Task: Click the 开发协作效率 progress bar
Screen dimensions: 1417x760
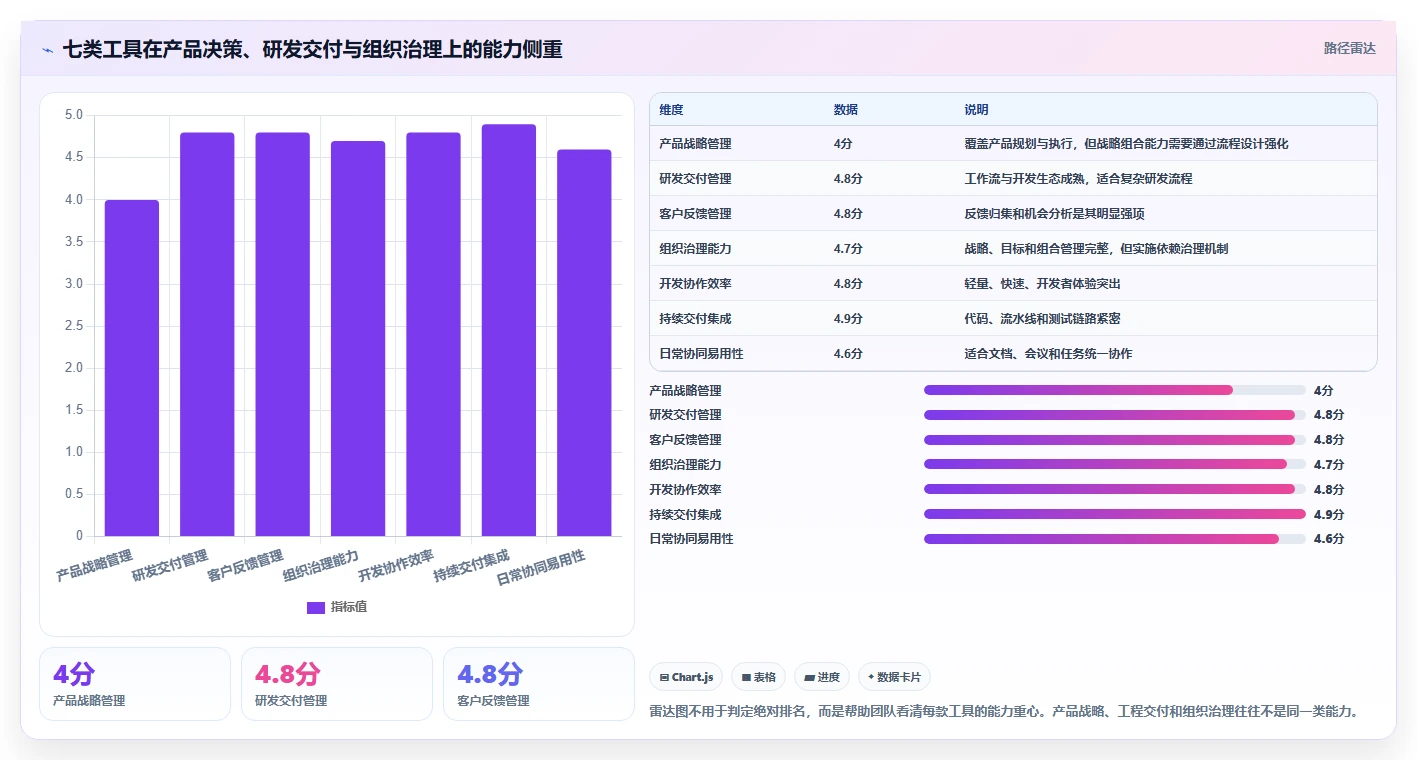Action: [1115, 489]
